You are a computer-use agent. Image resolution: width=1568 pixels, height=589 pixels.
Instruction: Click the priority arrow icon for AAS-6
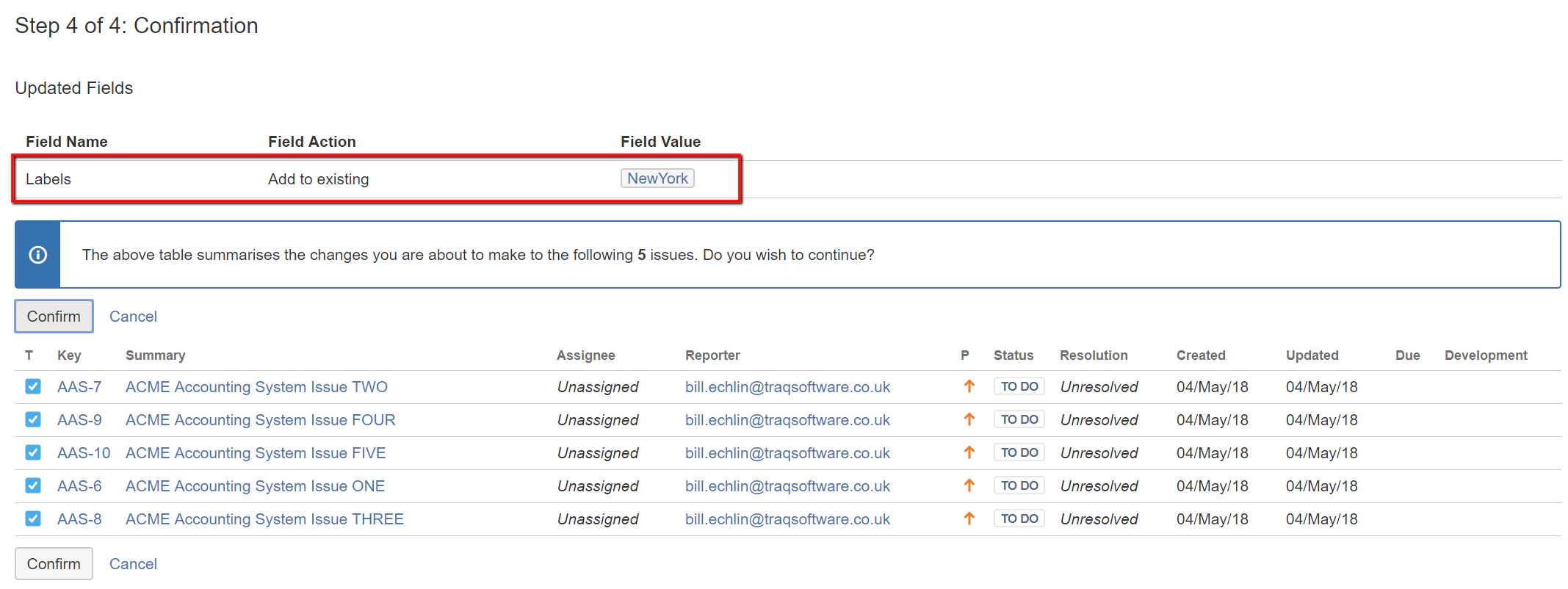pos(969,485)
